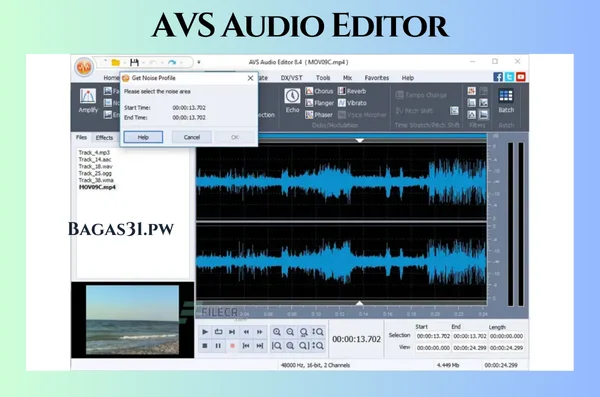
Task: Expand the Redo dropdown arrow
Action: click(181, 62)
